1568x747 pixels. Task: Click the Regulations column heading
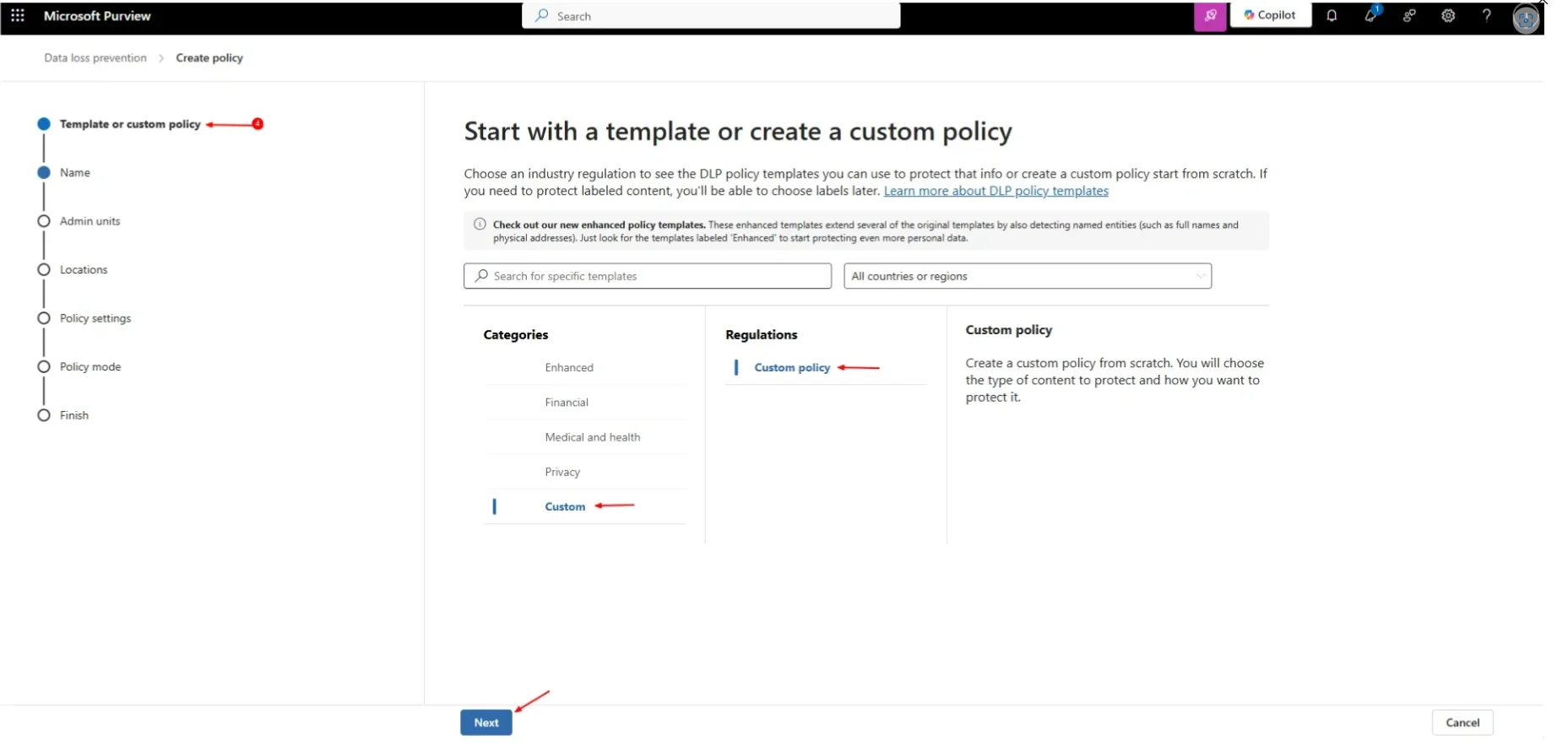coord(762,335)
